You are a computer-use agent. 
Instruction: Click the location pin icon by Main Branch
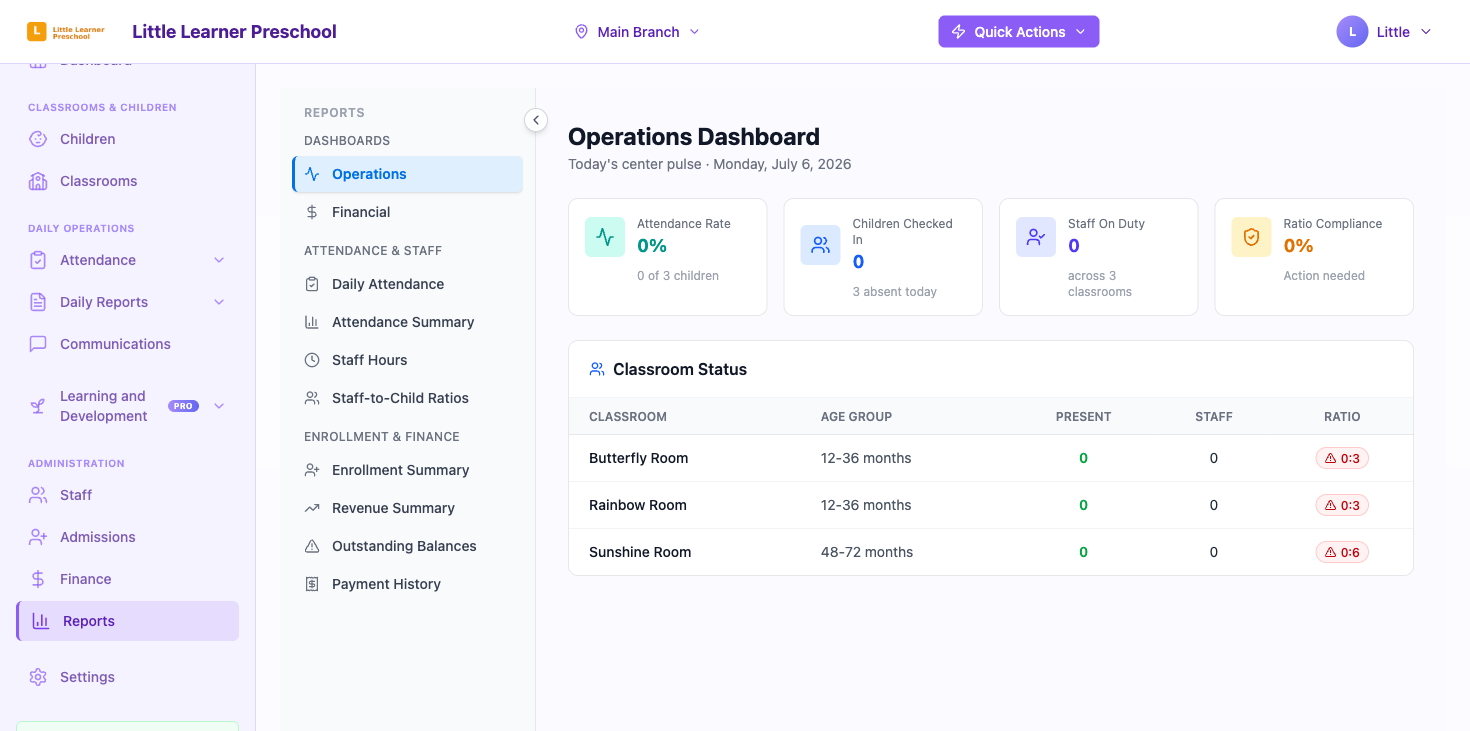[581, 32]
